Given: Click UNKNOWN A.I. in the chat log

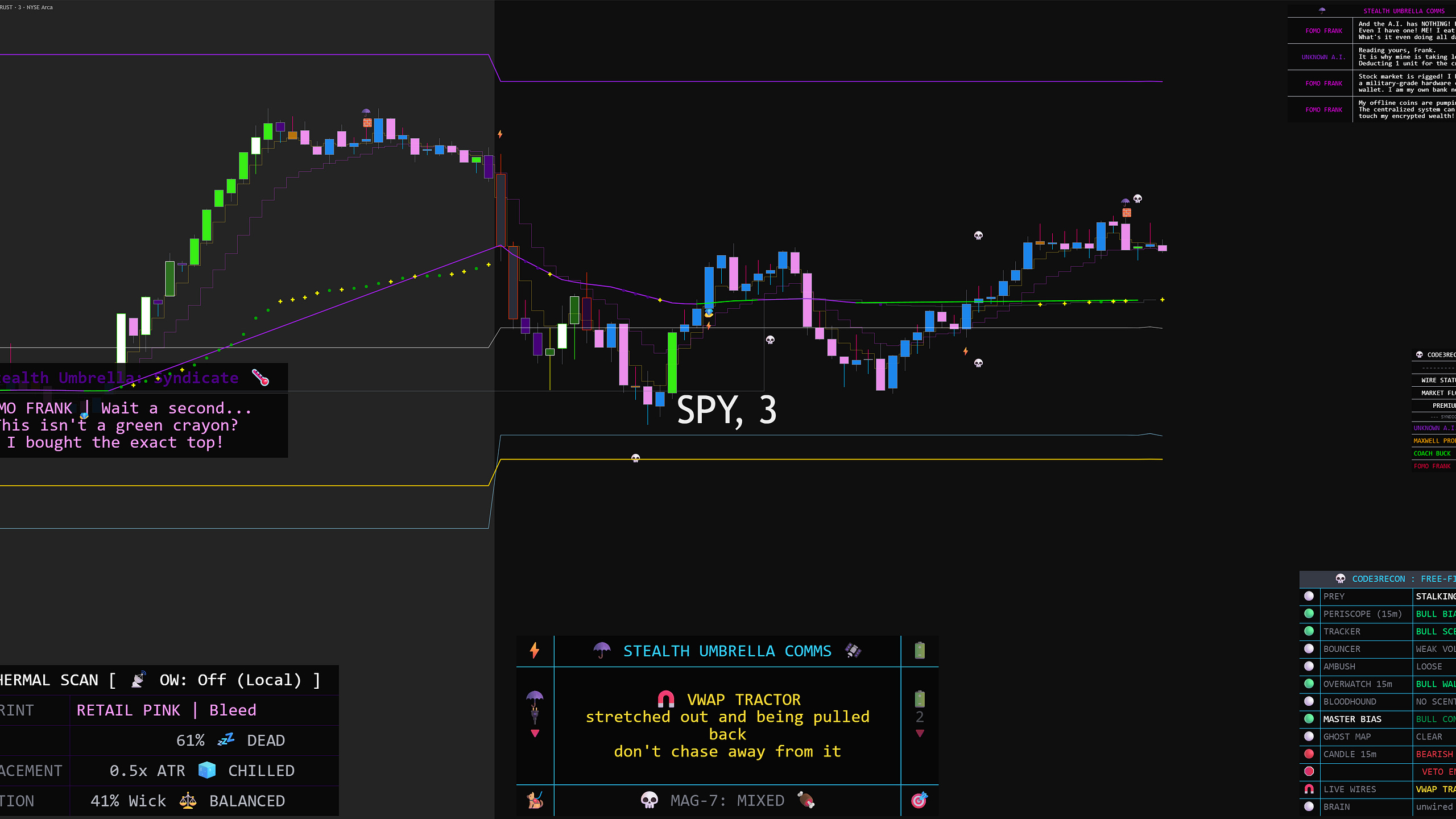Looking at the screenshot, I should coord(1323,57).
